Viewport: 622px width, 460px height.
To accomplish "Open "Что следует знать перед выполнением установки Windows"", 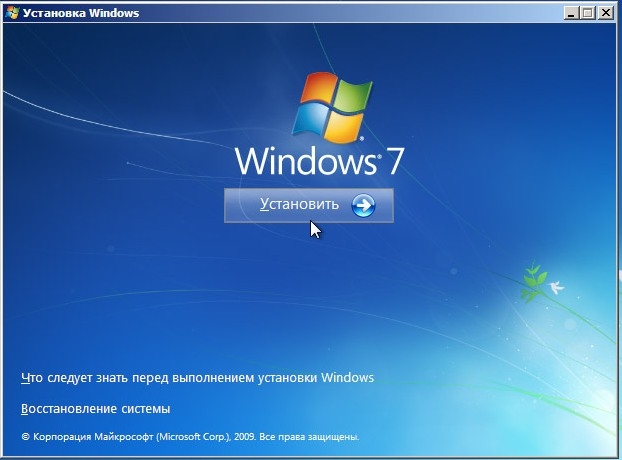I will (198, 378).
